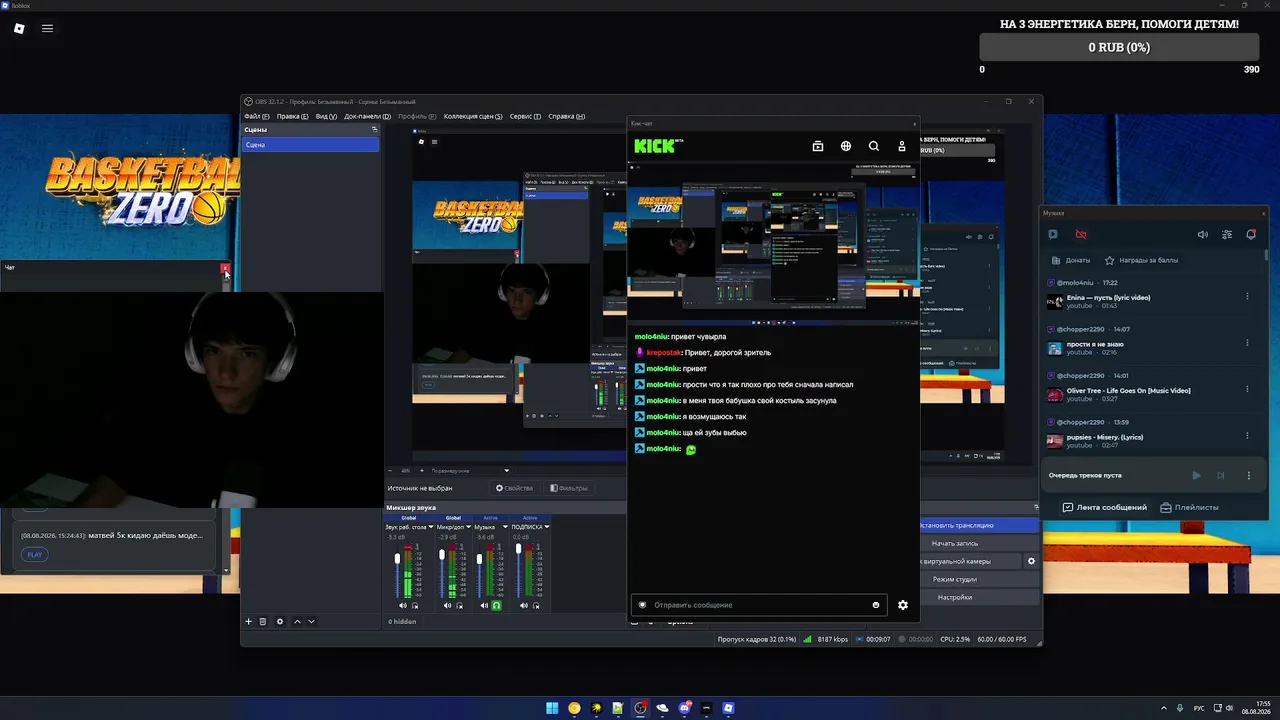Open the globe icon in Kick chat
This screenshot has width=1280, height=720.
click(846, 146)
